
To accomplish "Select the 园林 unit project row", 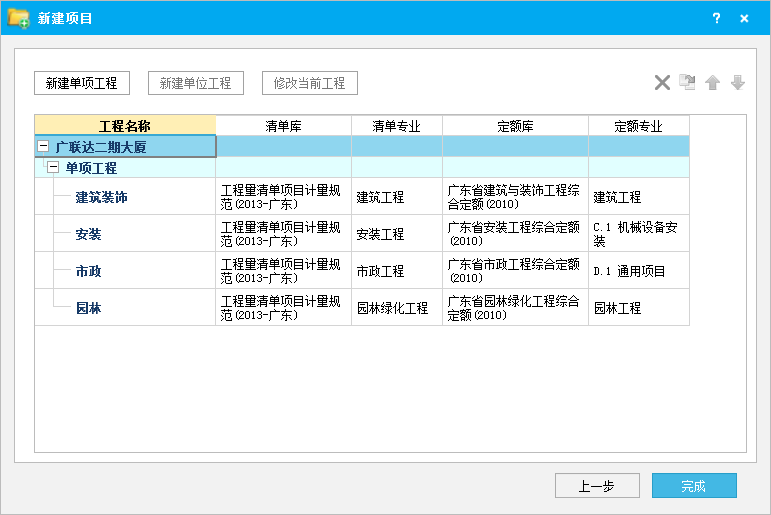I will (88, 308).
